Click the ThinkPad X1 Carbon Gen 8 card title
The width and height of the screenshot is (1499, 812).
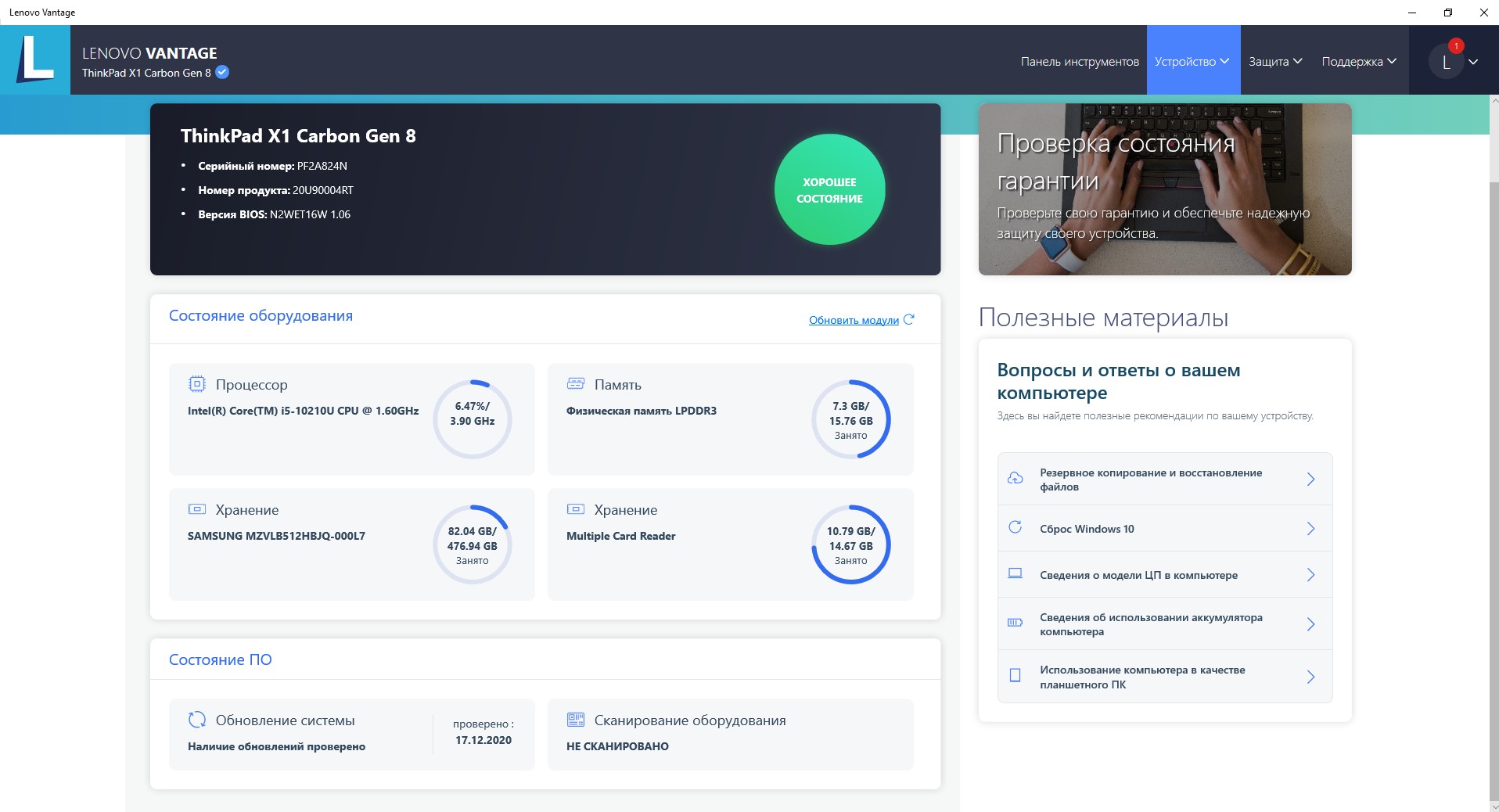pos(298,136)
